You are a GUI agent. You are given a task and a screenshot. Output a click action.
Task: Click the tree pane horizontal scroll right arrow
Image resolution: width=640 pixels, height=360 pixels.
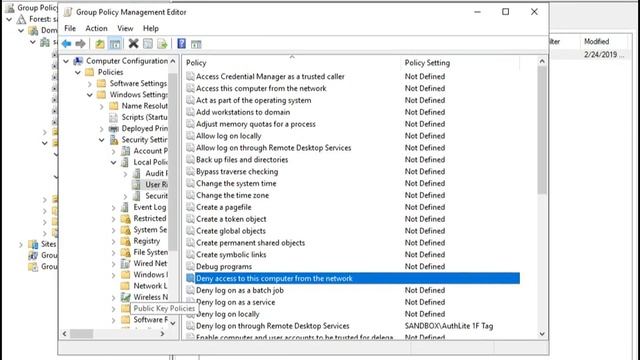click(162, 334)
